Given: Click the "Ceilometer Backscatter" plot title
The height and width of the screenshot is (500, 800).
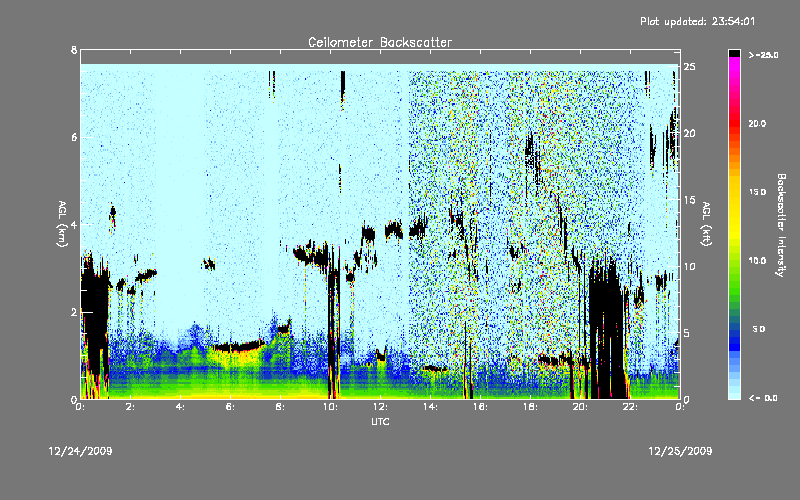Looking at the screenshot, I should click(380, 42).
